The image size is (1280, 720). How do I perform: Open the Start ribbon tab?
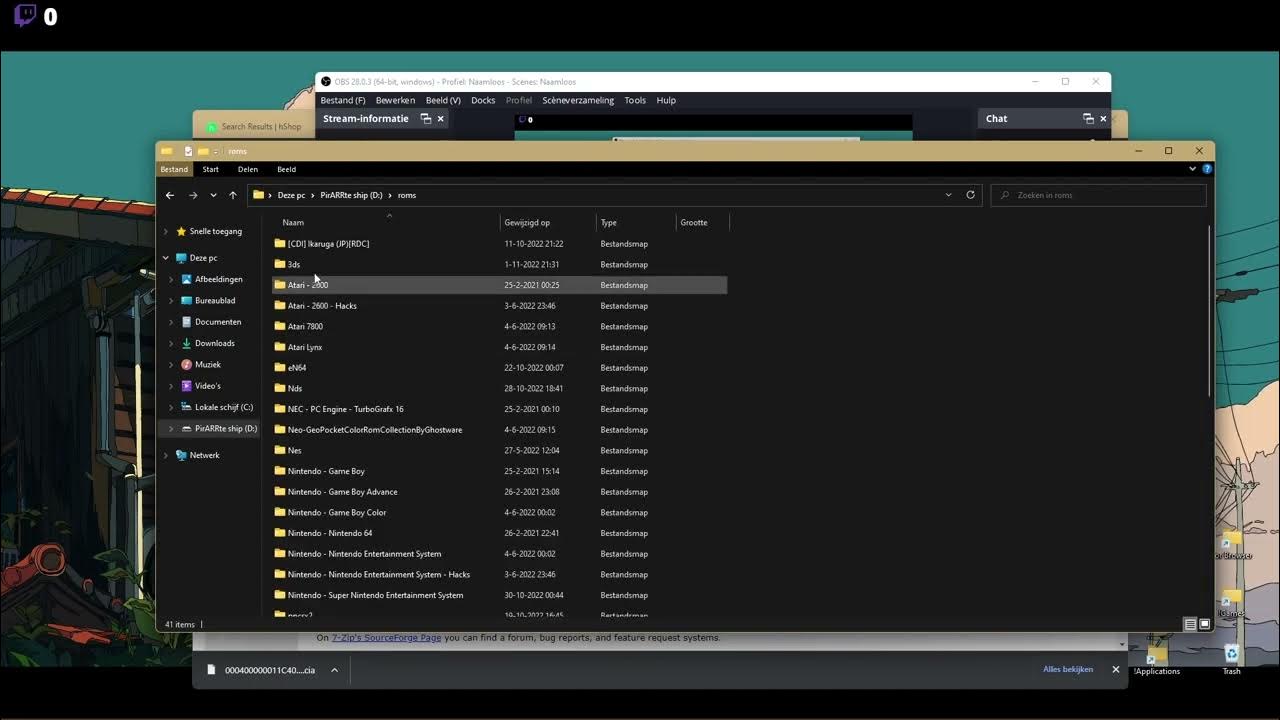211,169
